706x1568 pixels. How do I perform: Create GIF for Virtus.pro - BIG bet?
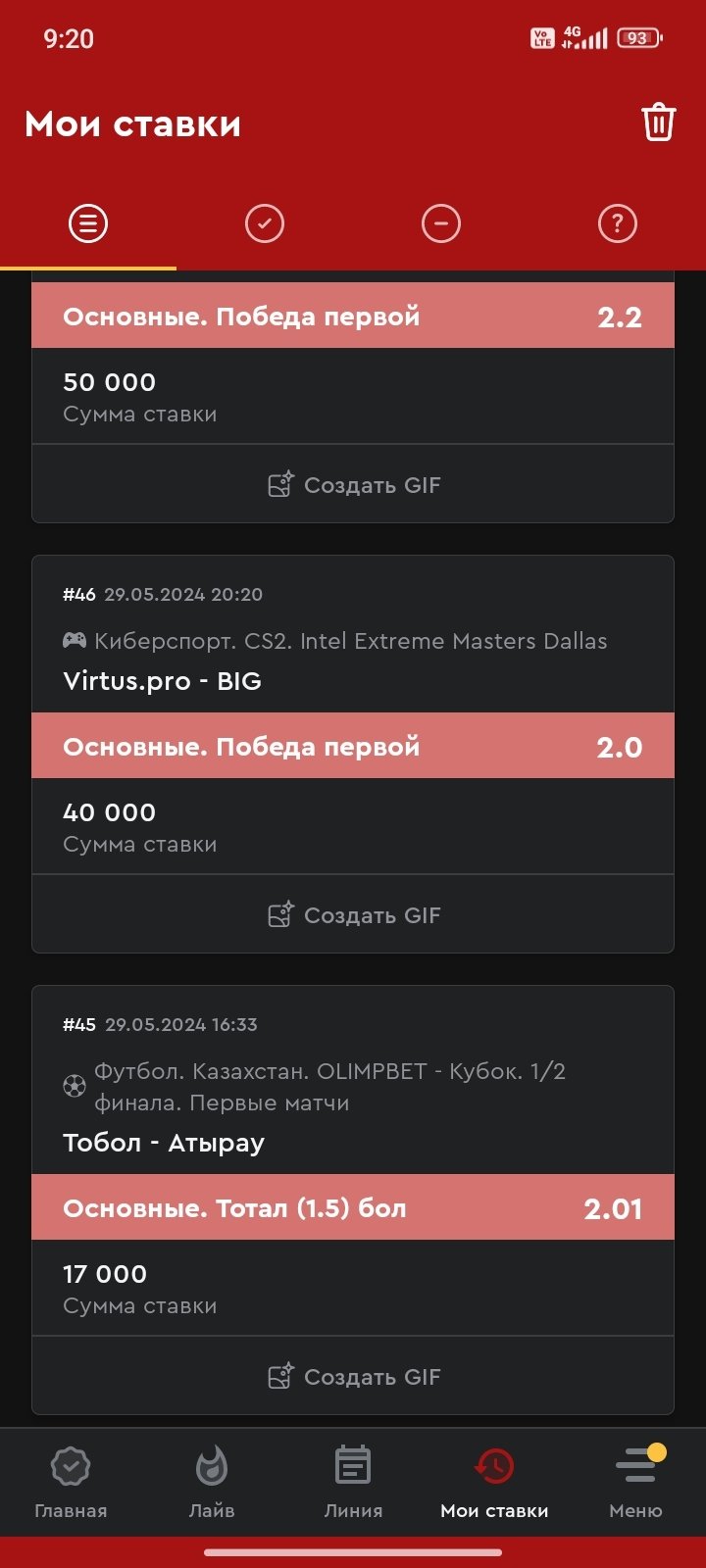tap(354, 915)
